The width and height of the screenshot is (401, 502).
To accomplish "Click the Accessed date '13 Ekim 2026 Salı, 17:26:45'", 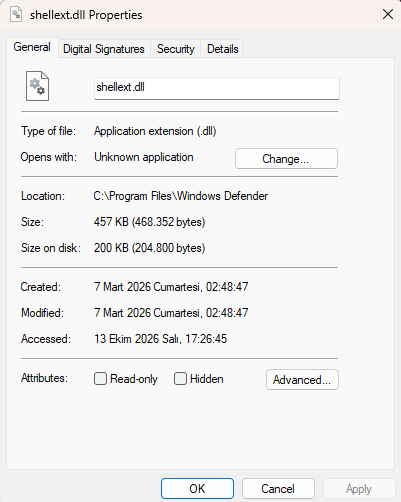I will point(160,339).
